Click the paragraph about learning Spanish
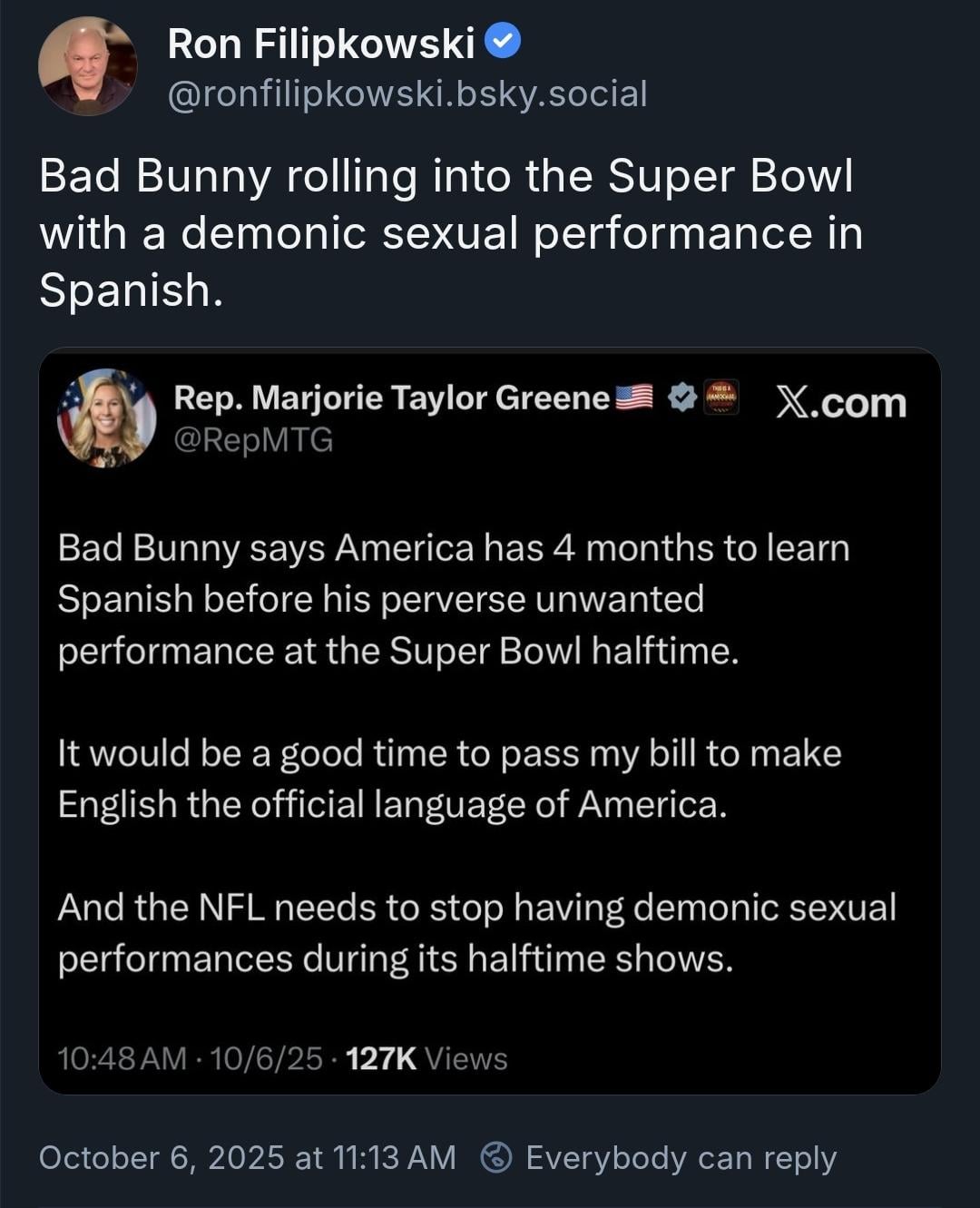 (x=453, y=599)
